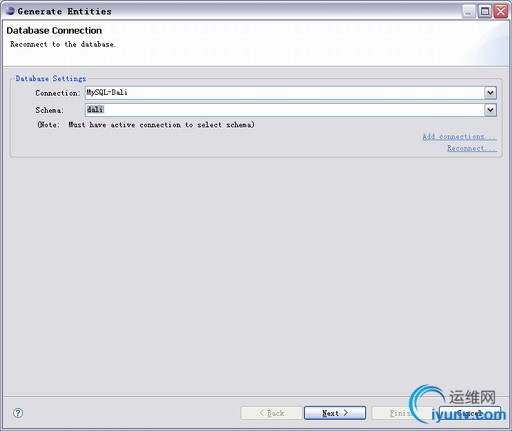
Task: Click the Eclipse icon in the title bar
Action: pyautogui.click(x=10, y=11)
